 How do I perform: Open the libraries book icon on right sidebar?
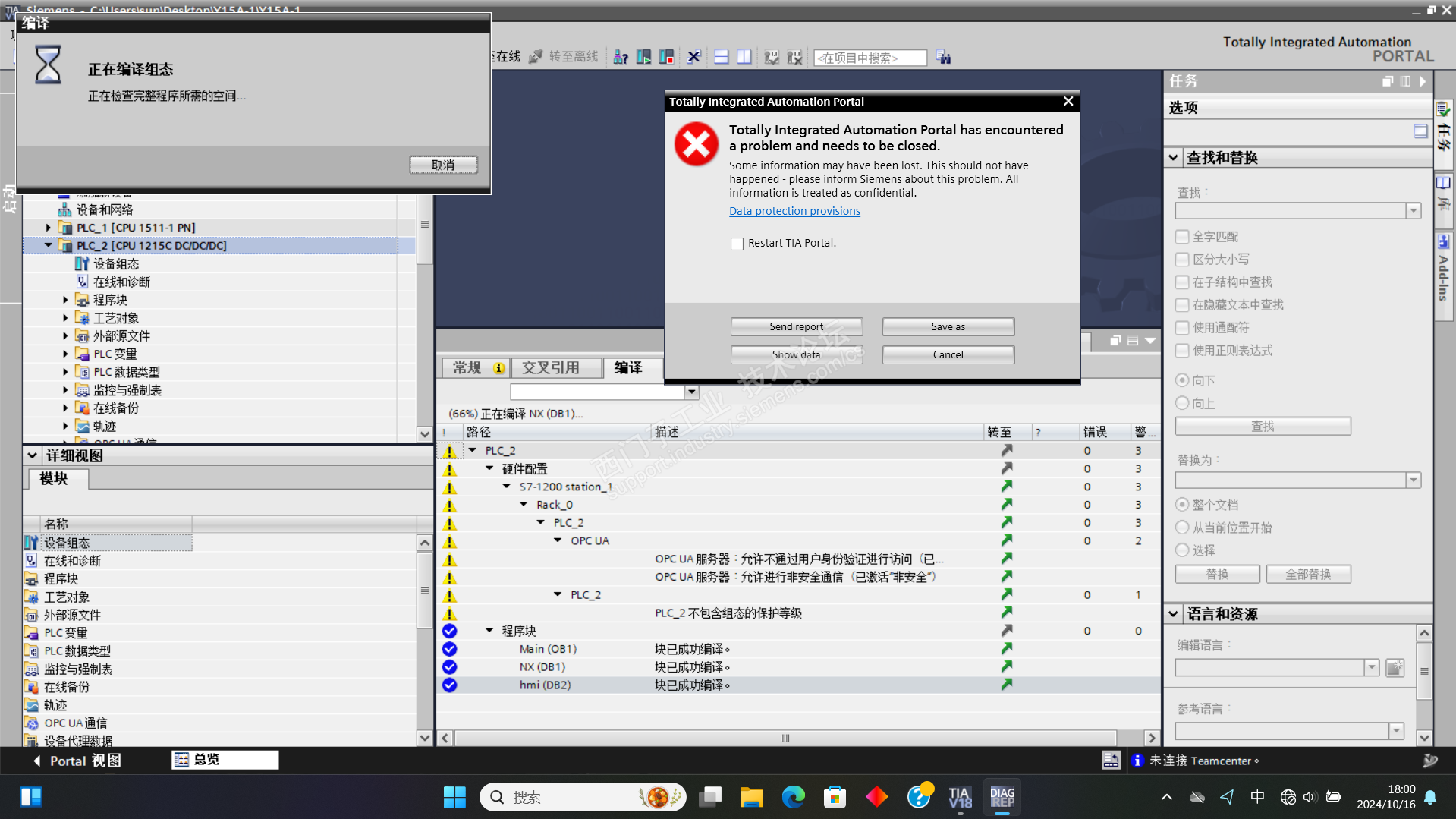pyautogui.click(x=1443, y=183)
